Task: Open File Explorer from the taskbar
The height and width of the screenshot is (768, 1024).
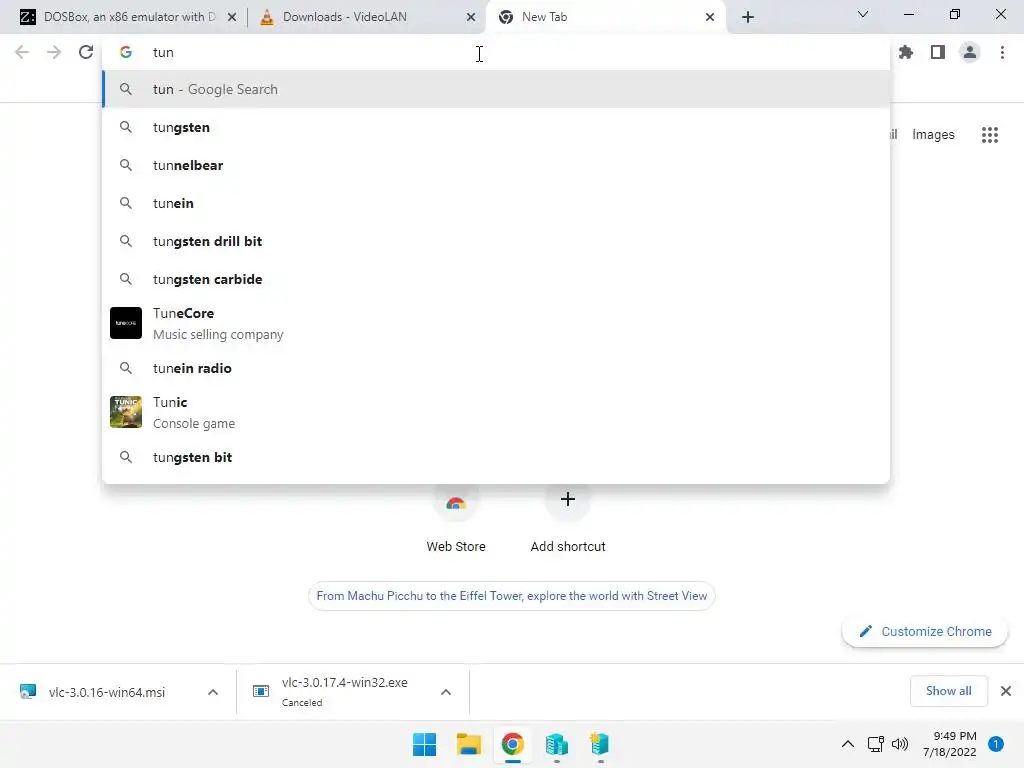Action: click(468, 744)
